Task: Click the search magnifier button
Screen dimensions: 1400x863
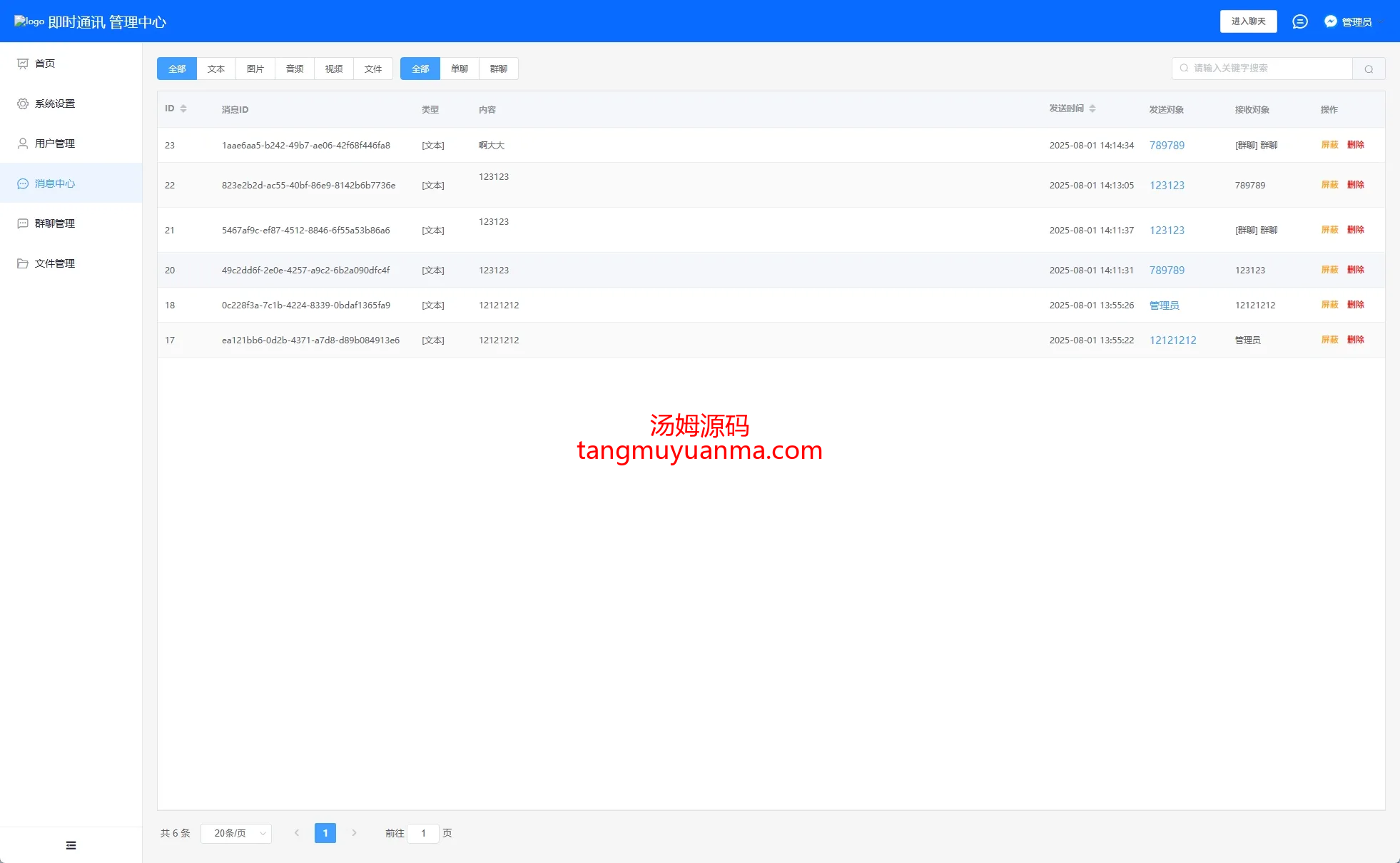Action: pyautogui.click(x=1369, y=69)
